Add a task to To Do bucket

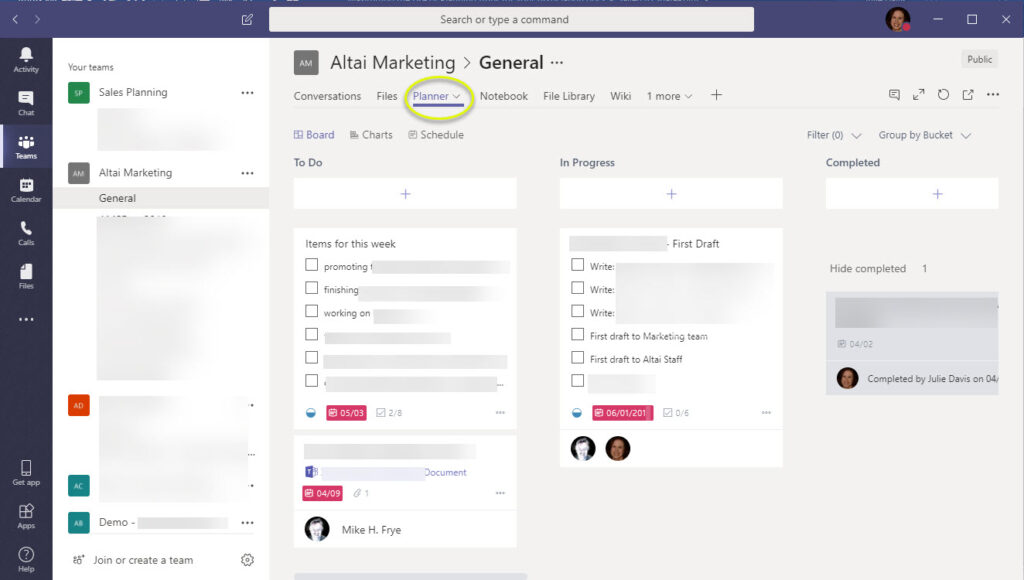405,194
